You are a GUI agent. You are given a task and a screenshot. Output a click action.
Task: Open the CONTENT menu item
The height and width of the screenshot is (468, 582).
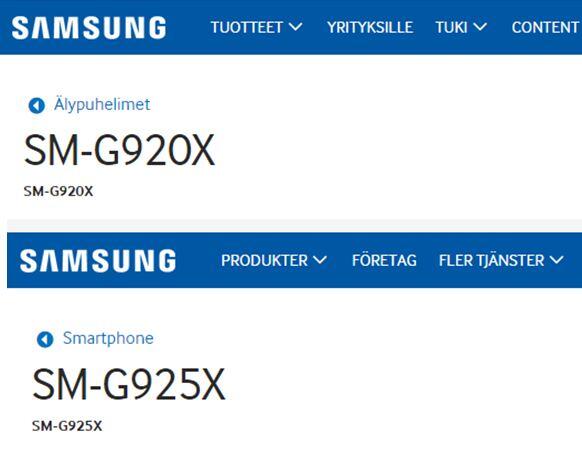(545, 27)
